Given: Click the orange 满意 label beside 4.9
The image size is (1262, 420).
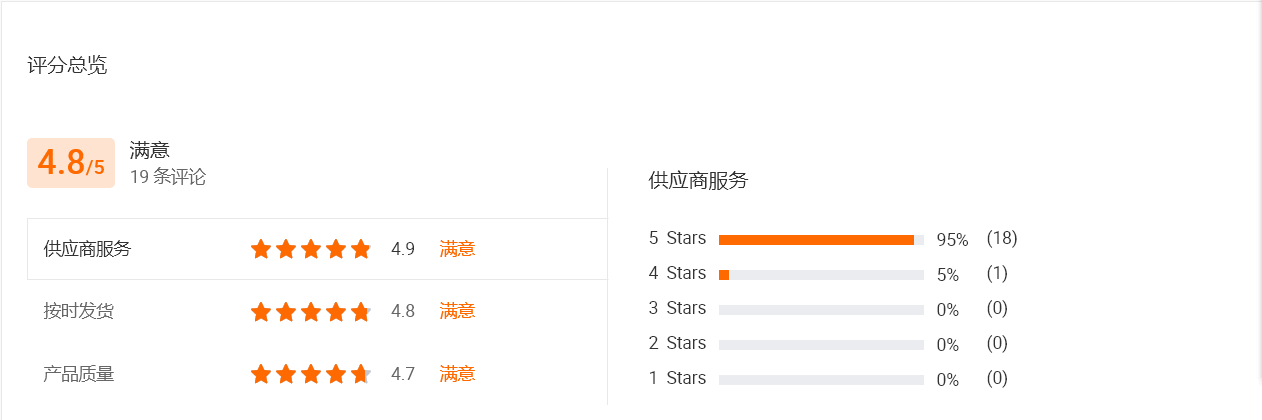Looking at the screenshot, I should [x=457, y=249].
